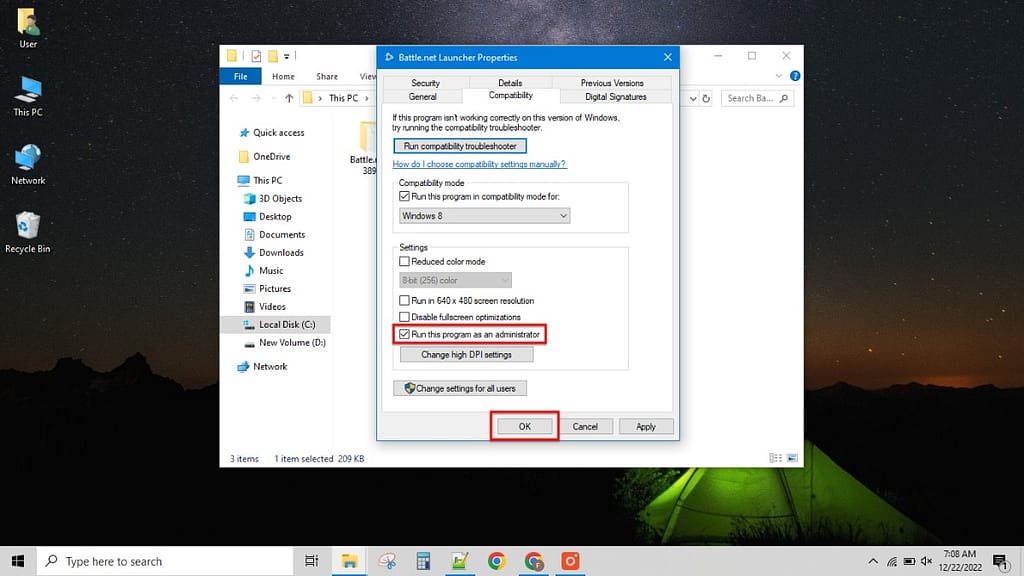Select Local Disk (C:) in navigation pane
Image resolution: width=1024 pixels, height=576 pixels.
(276, 325)
